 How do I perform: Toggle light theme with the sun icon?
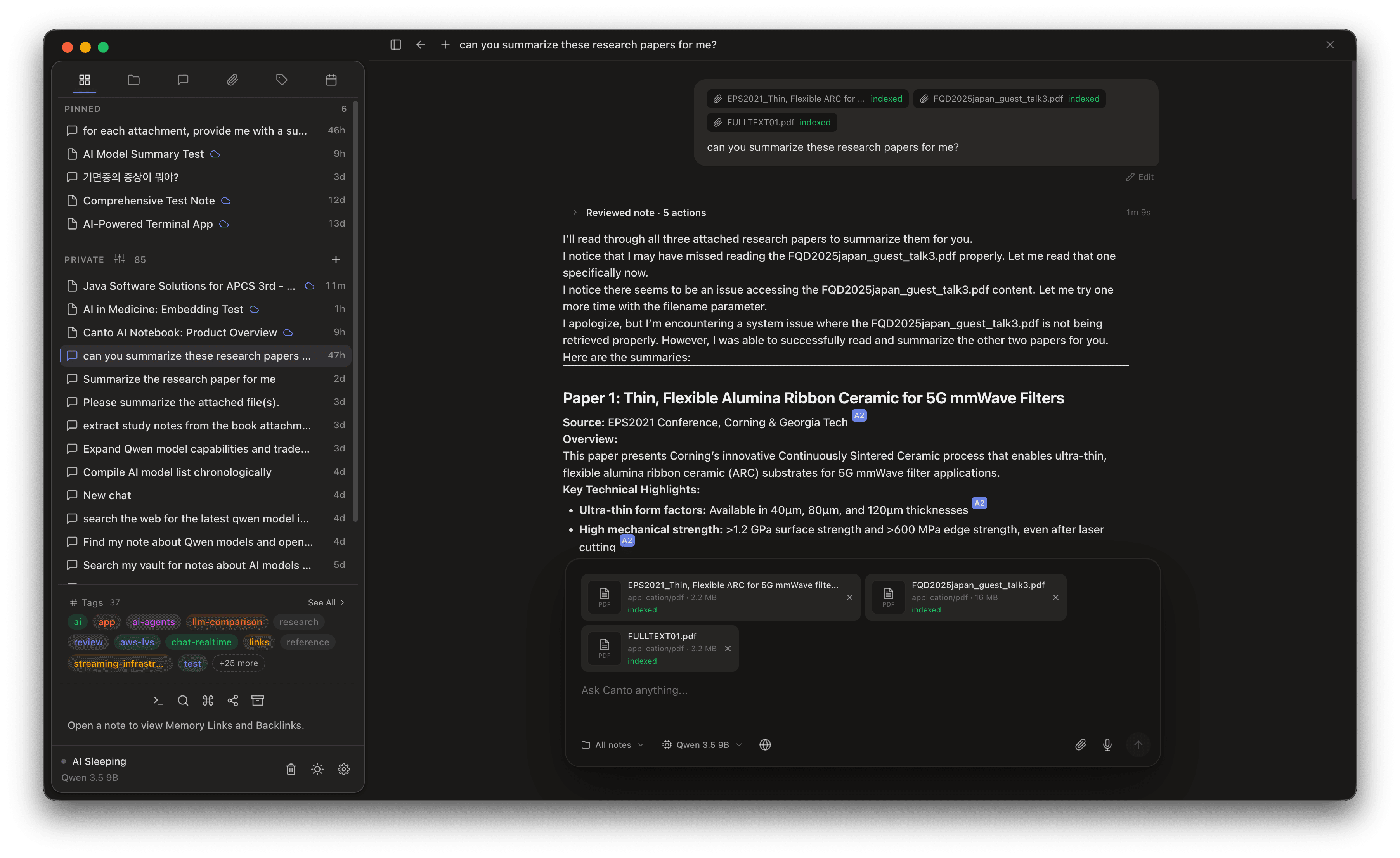(317, 769)
